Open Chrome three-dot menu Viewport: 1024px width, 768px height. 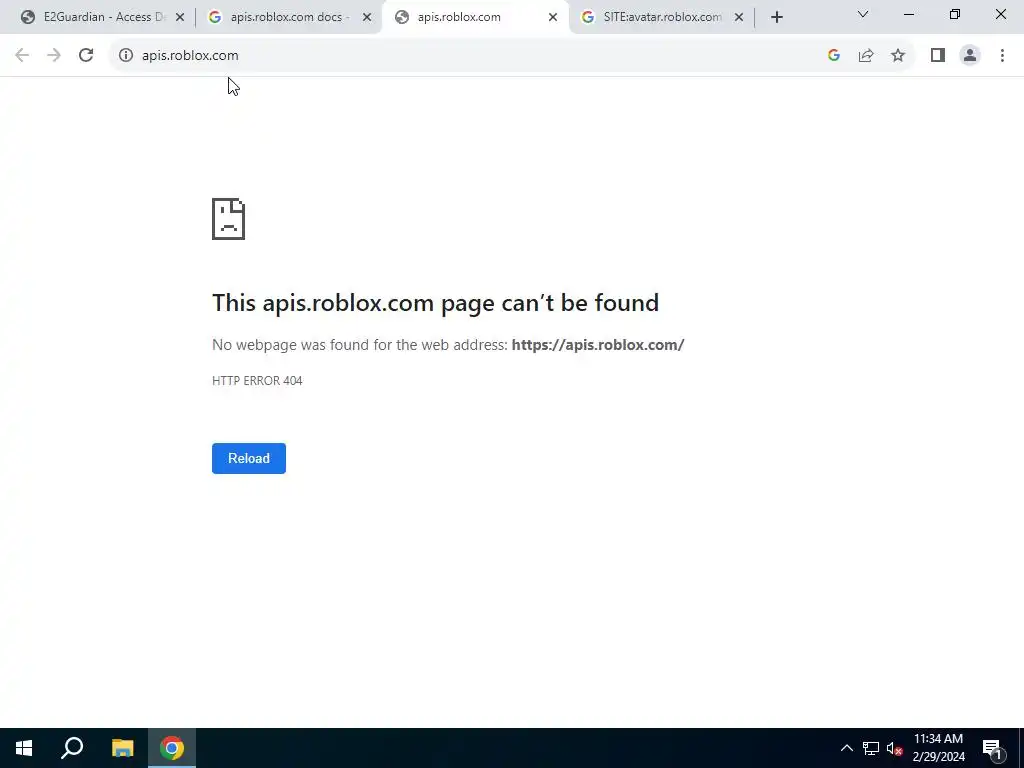(1002, 56)
